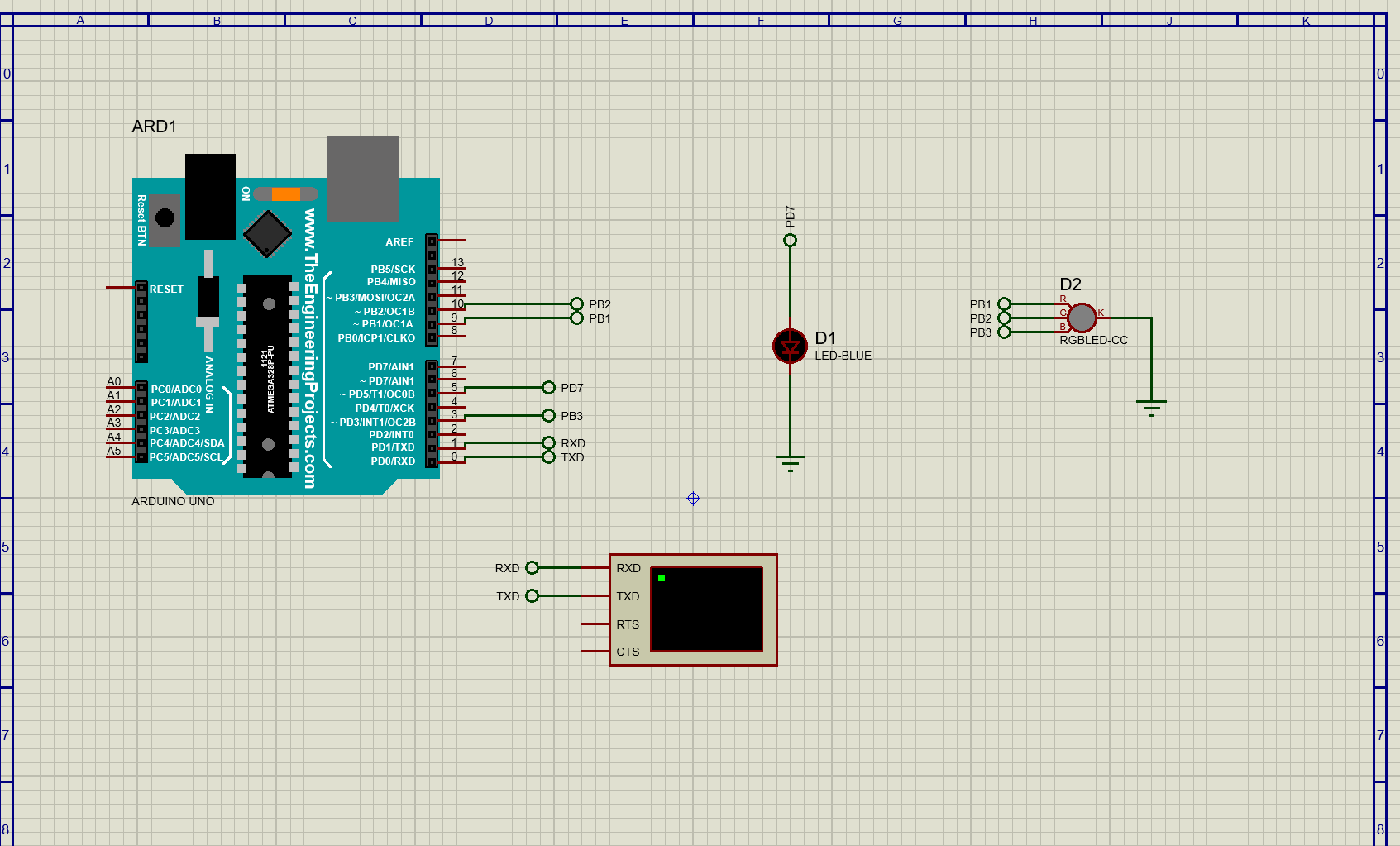Click the ground symbol wired to D2 cathode
1400x846 pixels.
click(1151, 408)
